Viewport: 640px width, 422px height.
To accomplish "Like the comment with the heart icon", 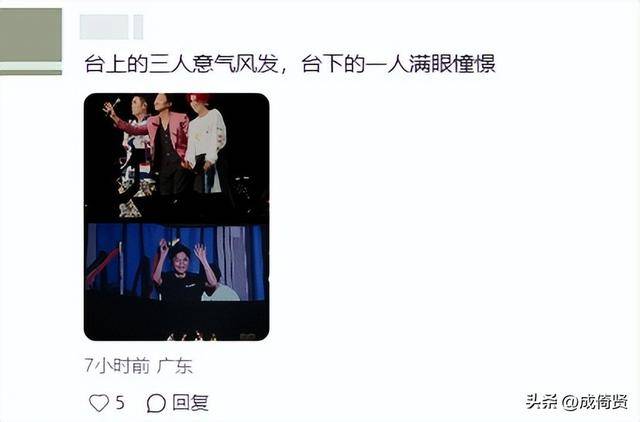I will (99, 403).
